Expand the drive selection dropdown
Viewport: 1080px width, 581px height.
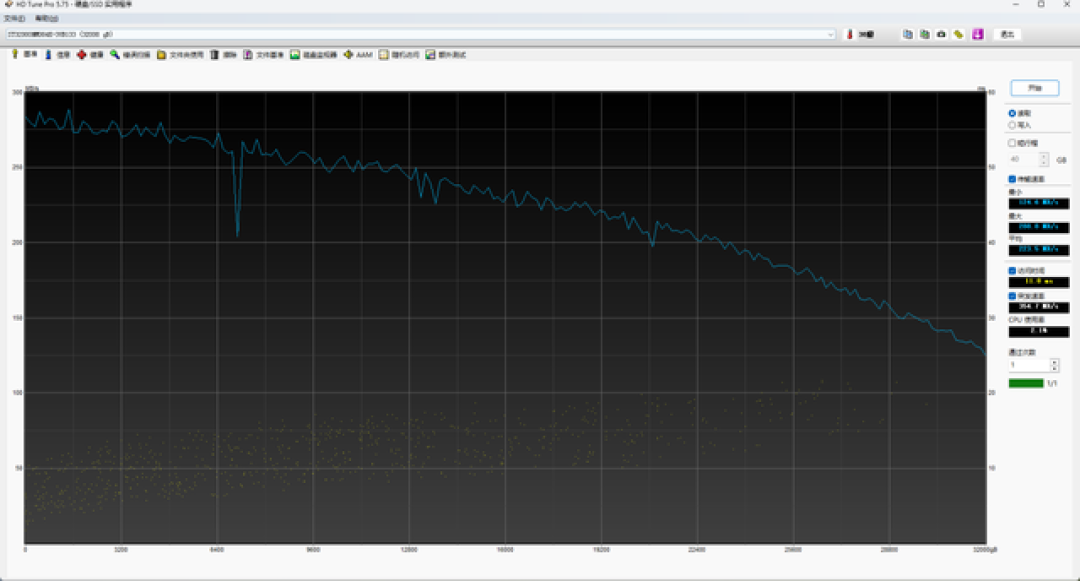coord(830,34)
